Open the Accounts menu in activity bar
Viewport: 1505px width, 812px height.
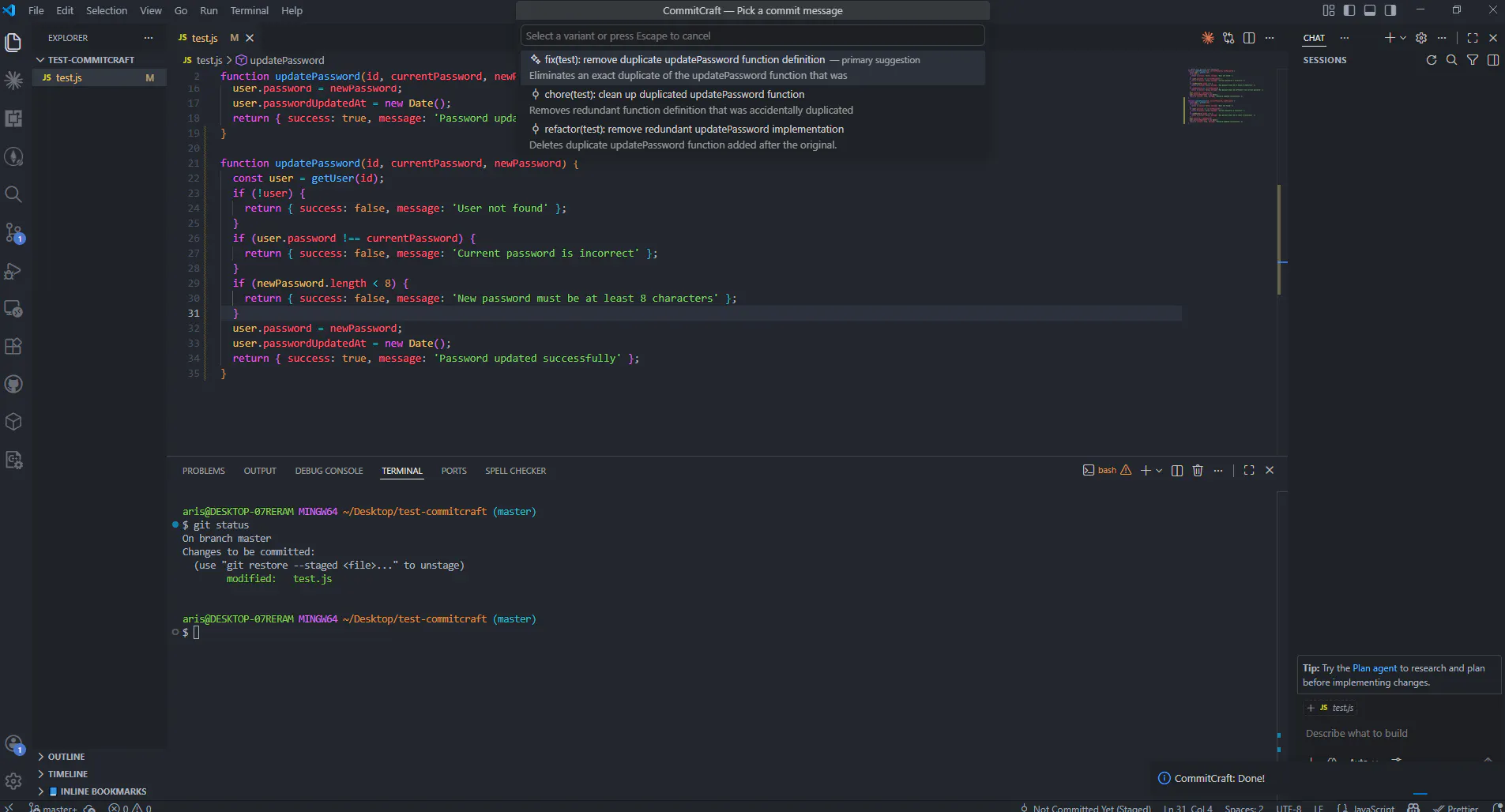click(13, 744)
